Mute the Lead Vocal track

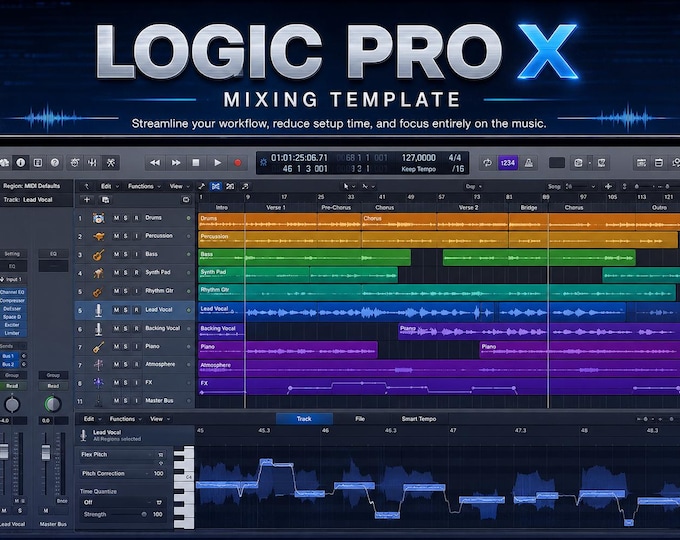116,310
